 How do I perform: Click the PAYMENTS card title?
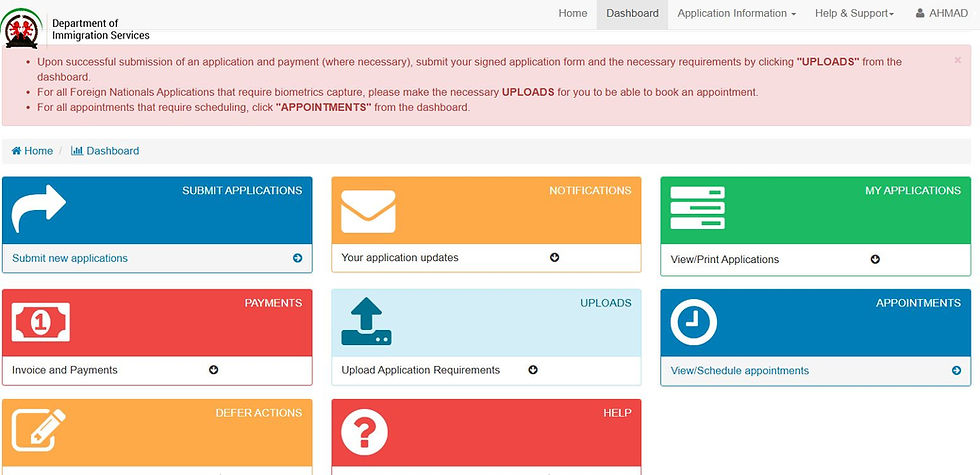[x=273, y=303]
